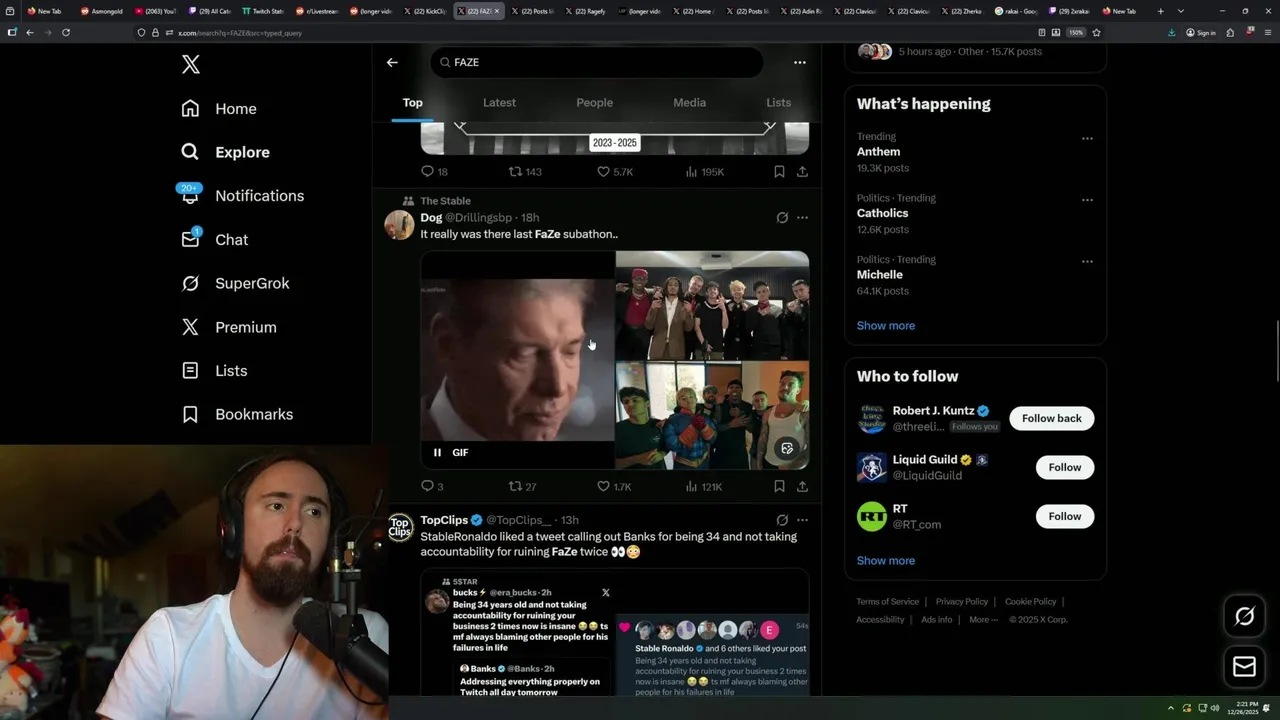Open Bookmarks in the sidebar
The height and width of the screenshot is (720, 1280).
click(x=237, y=414)
